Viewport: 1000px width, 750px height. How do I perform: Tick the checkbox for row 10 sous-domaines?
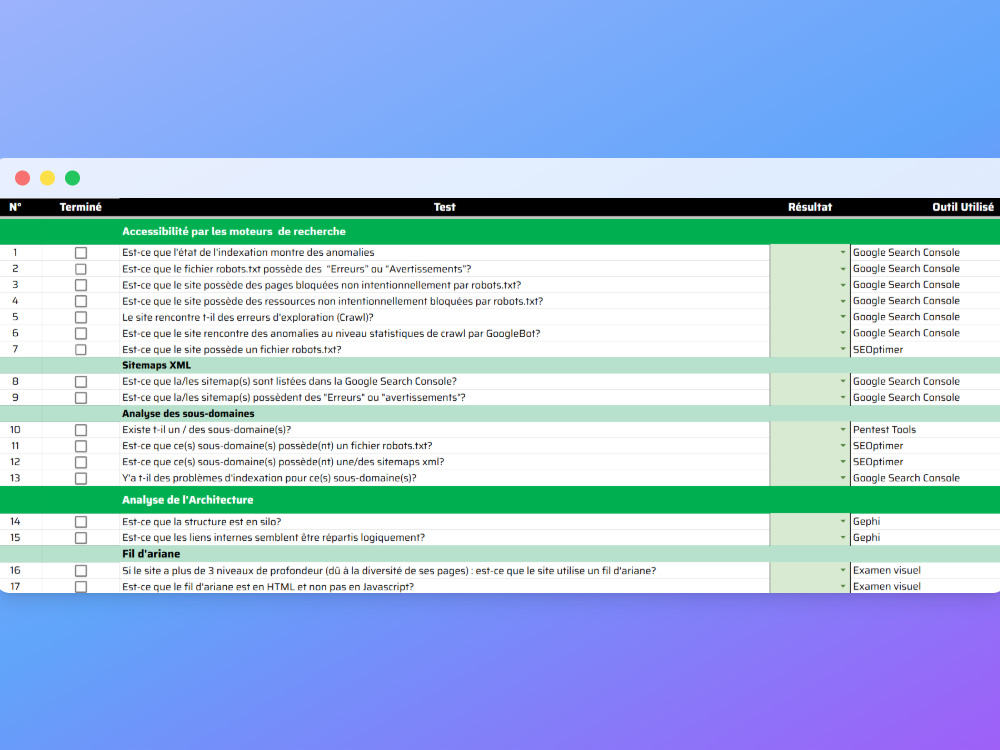[x=81, y=430]
